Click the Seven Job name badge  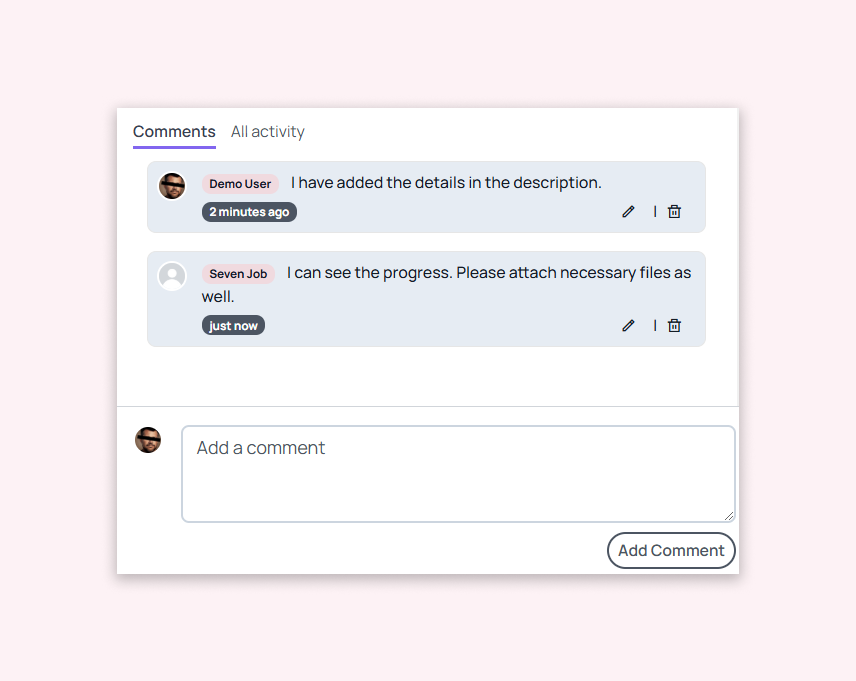click(x=238, y=274)
